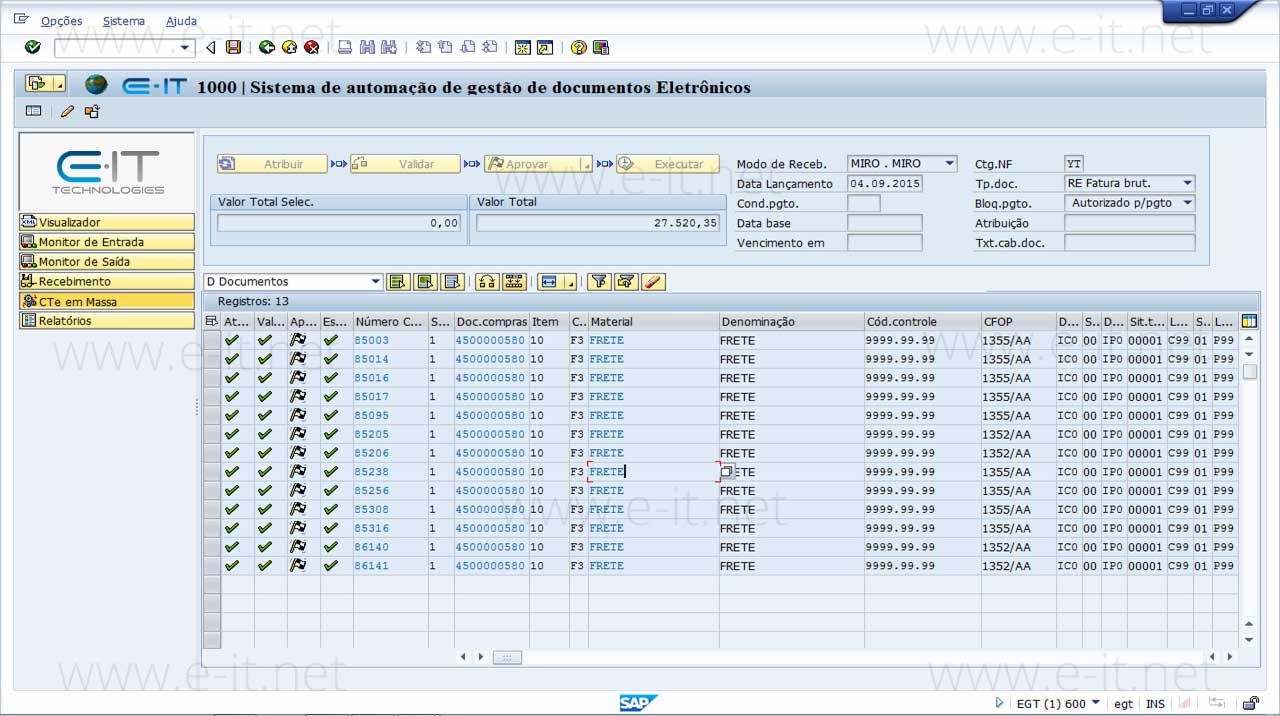The height and width of the screenshot is (716, 1280).
Task: Open CTe em Massa in the sidebar
Action: [x=107, y=301]
